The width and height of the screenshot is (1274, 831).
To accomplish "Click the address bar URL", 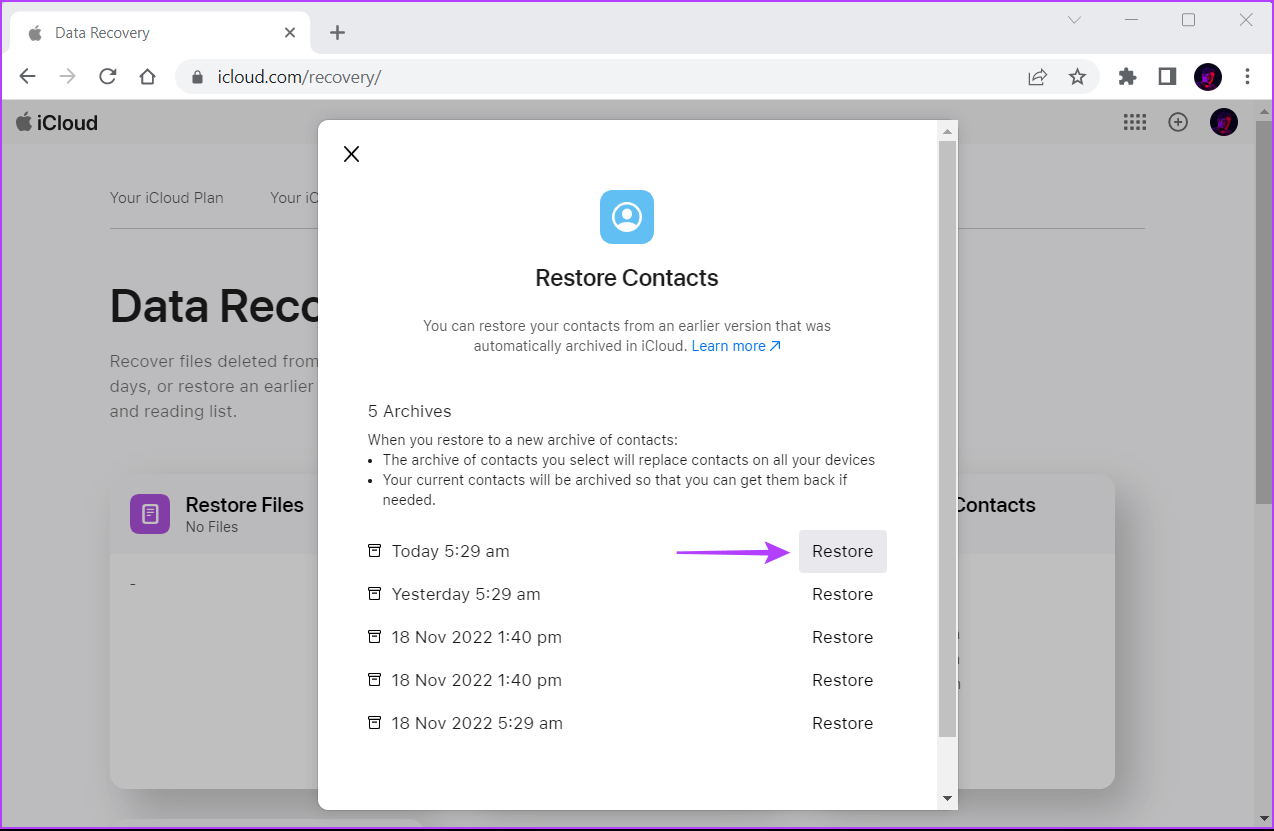I will click(x=299, y=77).
